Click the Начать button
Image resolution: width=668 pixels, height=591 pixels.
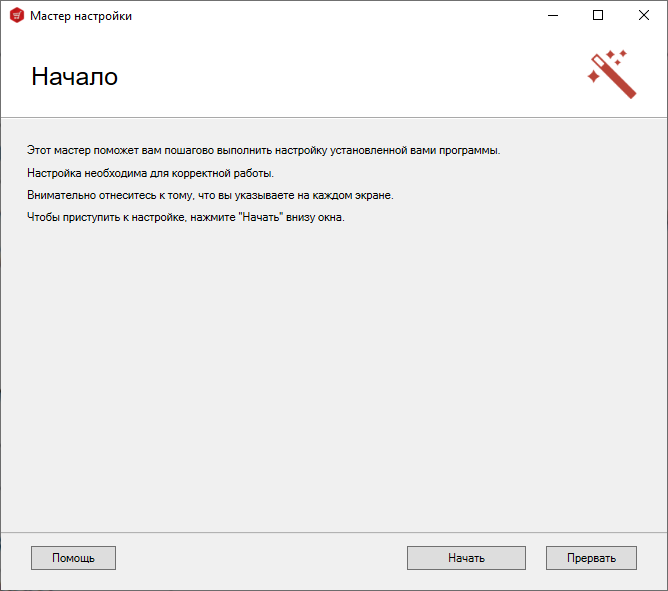pyautogui.click(x=466, y=558)
